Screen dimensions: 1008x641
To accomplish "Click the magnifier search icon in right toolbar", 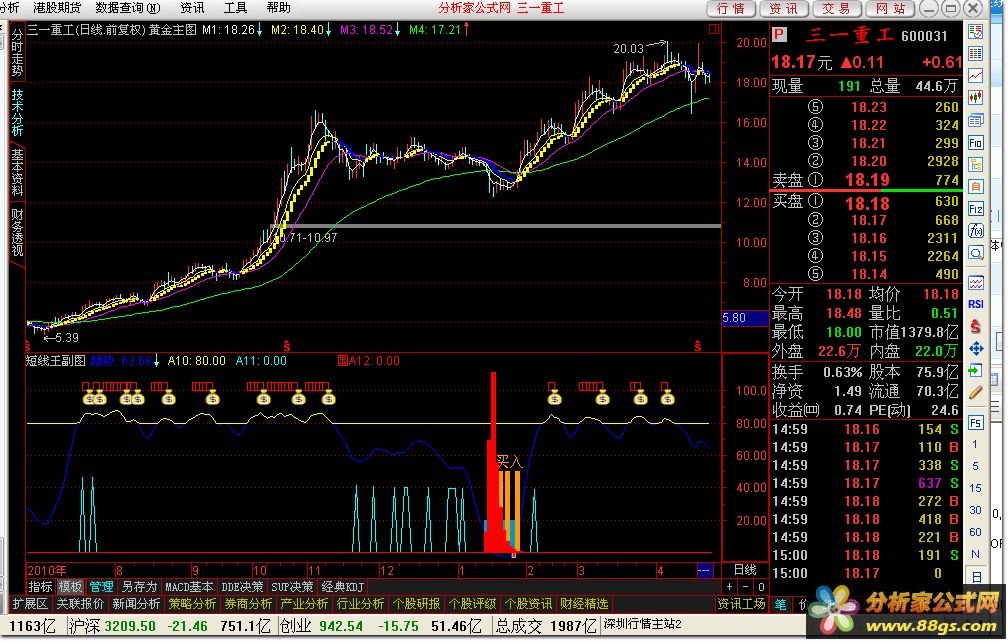I will (x=976, y=253).
